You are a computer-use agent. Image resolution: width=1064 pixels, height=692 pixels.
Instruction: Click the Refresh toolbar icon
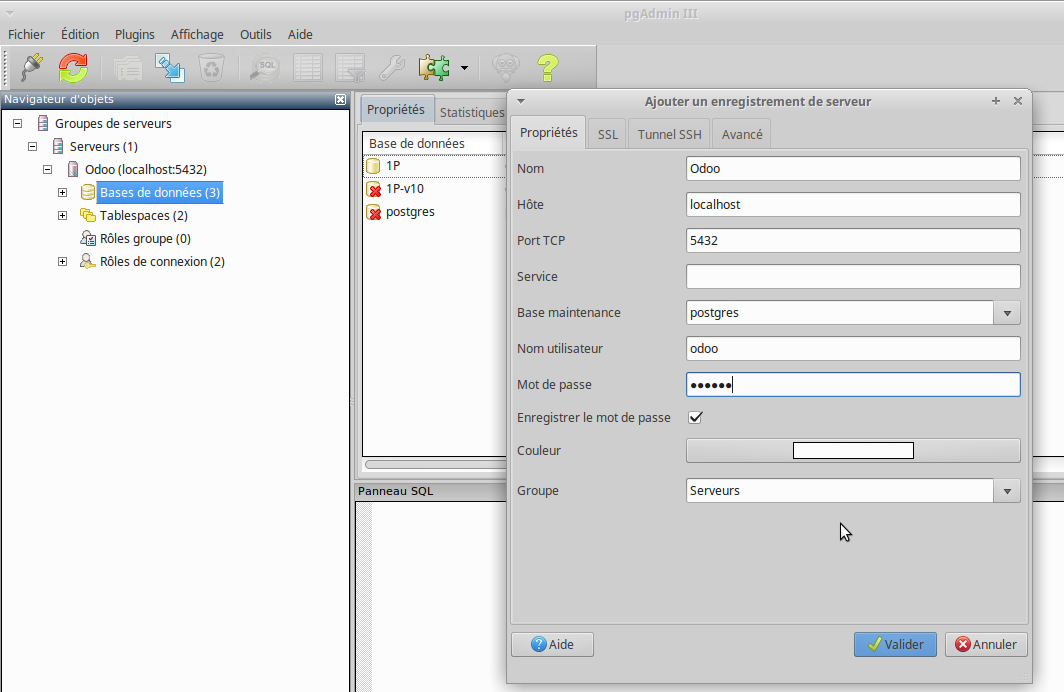[73, 67]
